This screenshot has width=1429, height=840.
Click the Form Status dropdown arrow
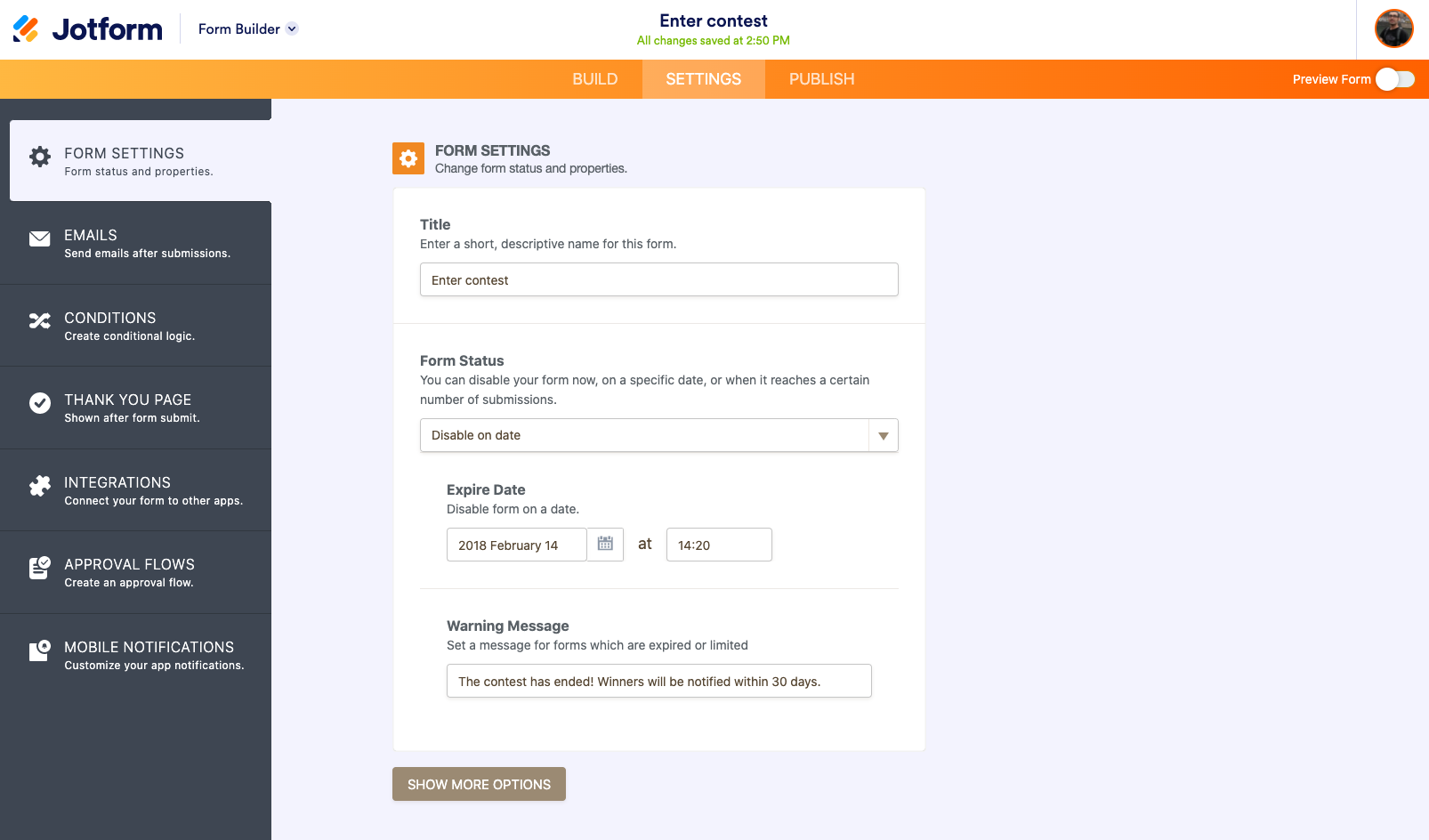pyautogui.click(x=884, y=435)
